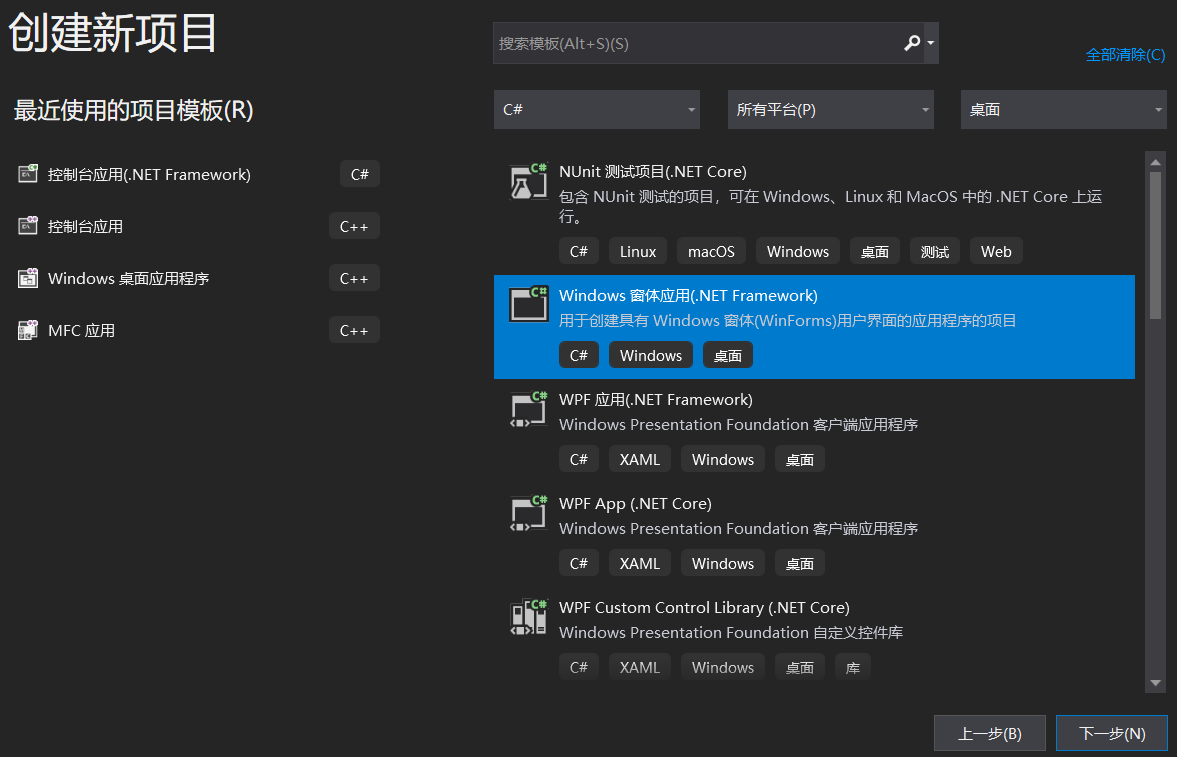Click the scrollbar down arrow of template list

tap(1155, 683)
